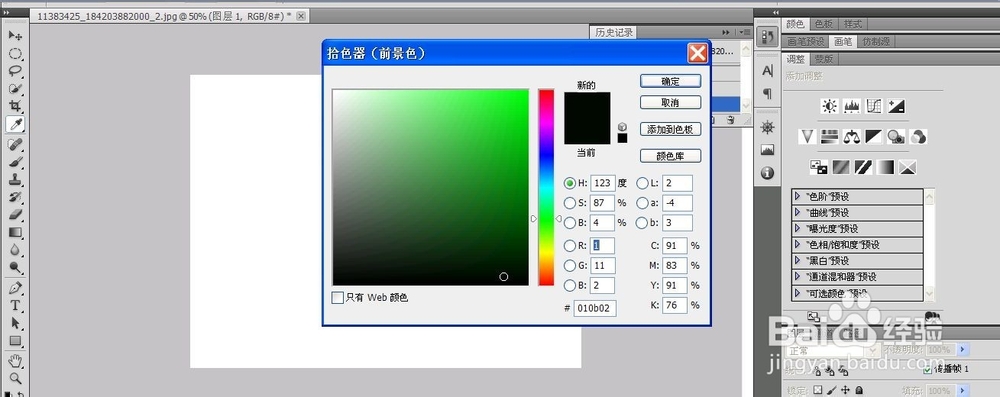Add an Exposure adjustment
1000x397 pixels.
tap(896, 106)
